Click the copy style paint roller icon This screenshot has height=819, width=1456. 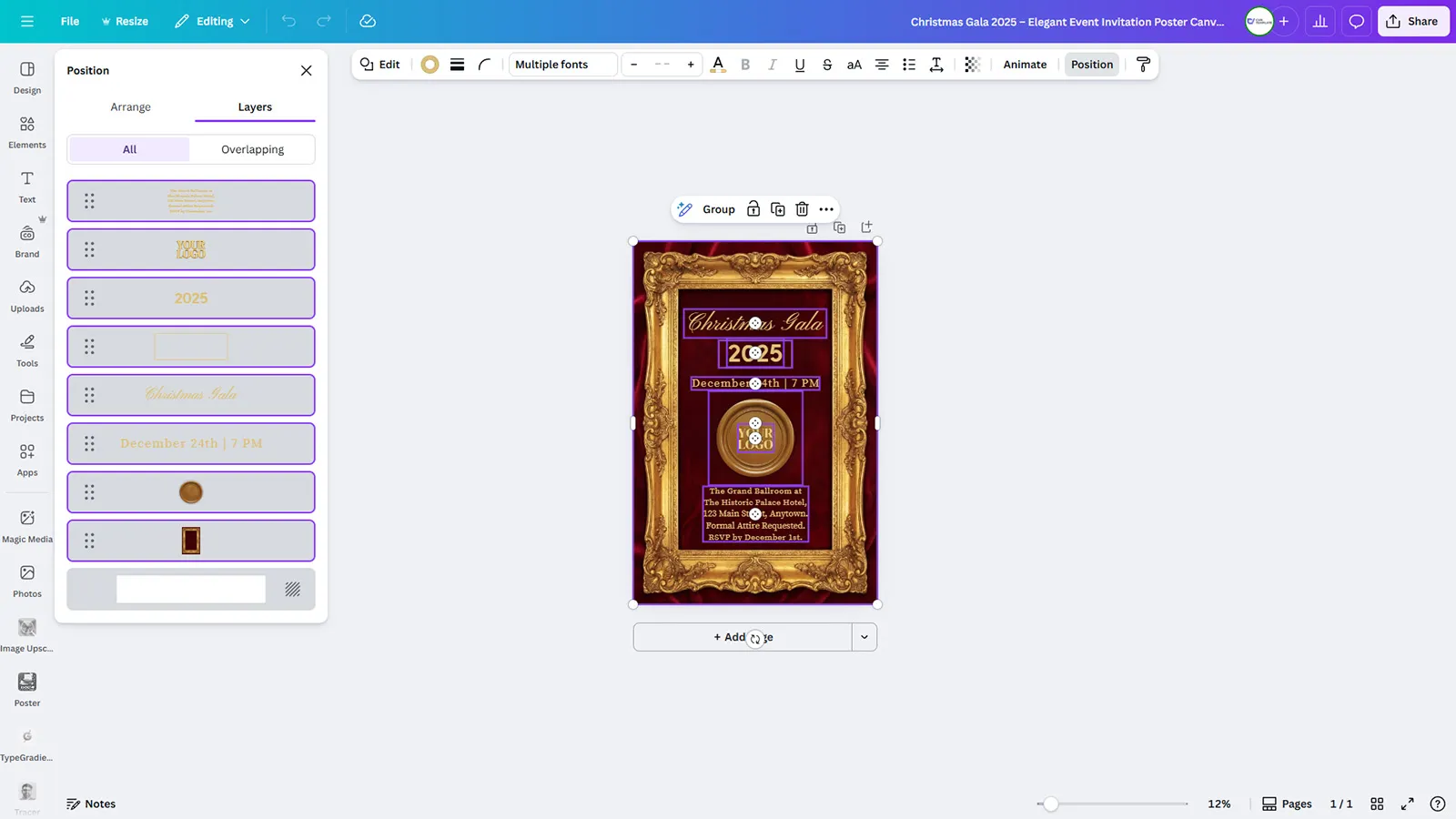click(x=1143, y=65)
